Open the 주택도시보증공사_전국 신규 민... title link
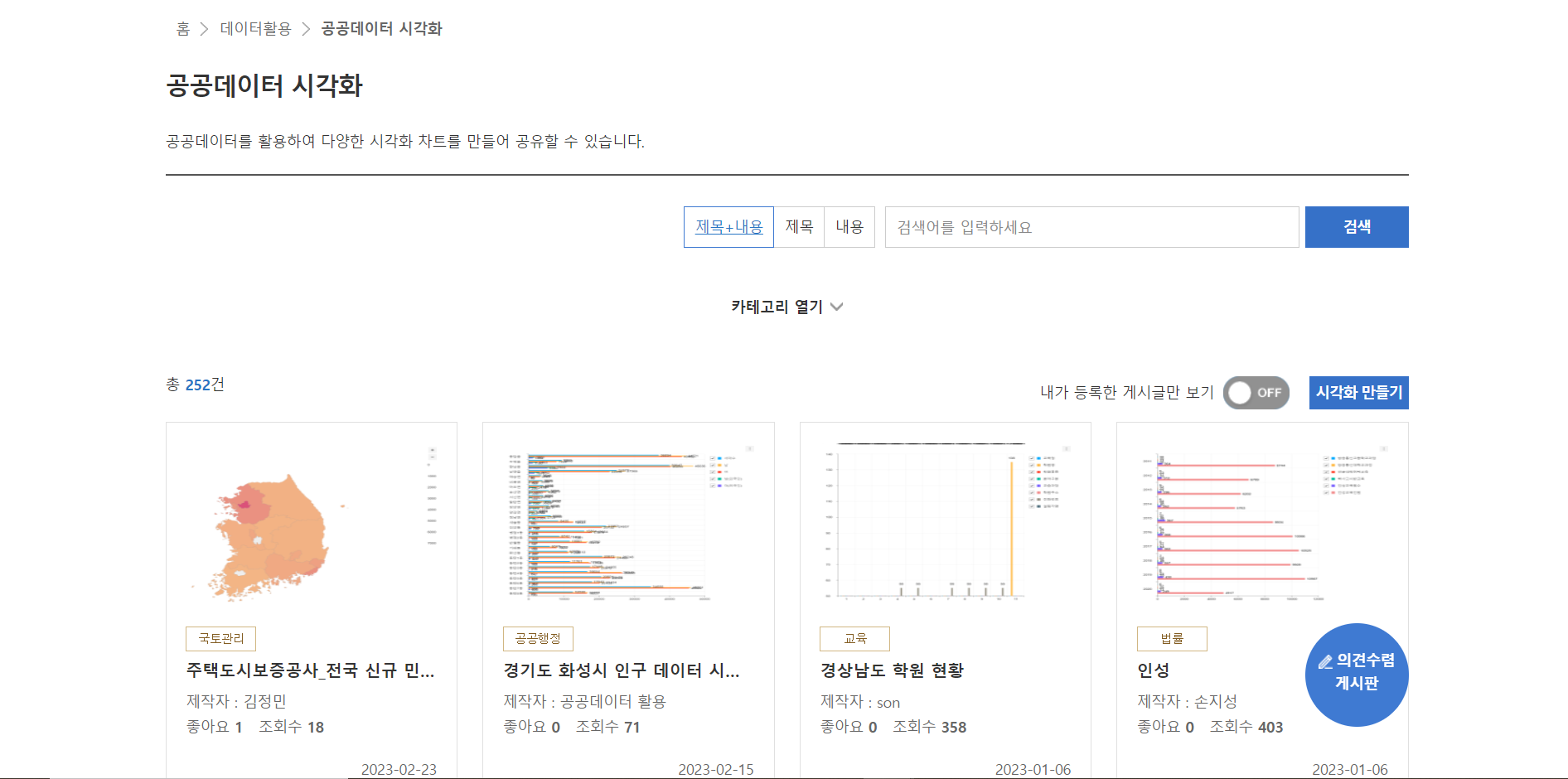Image resolution: width=1568 pixels, height=779 pixels. click(310, 670)
